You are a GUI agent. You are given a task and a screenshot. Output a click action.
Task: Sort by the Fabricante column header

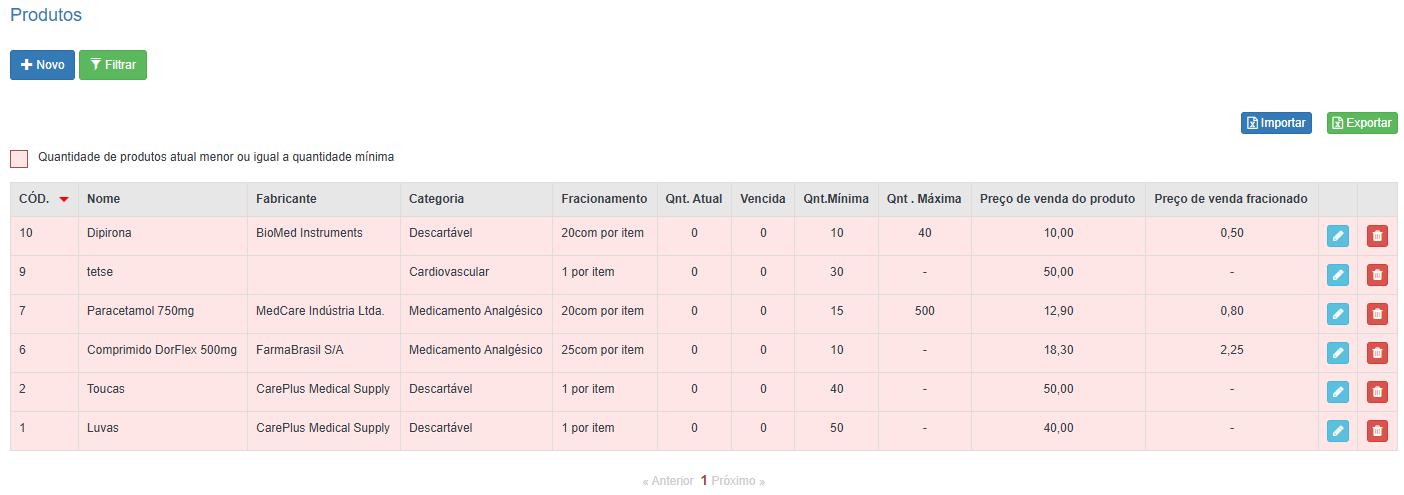[286, 199]
